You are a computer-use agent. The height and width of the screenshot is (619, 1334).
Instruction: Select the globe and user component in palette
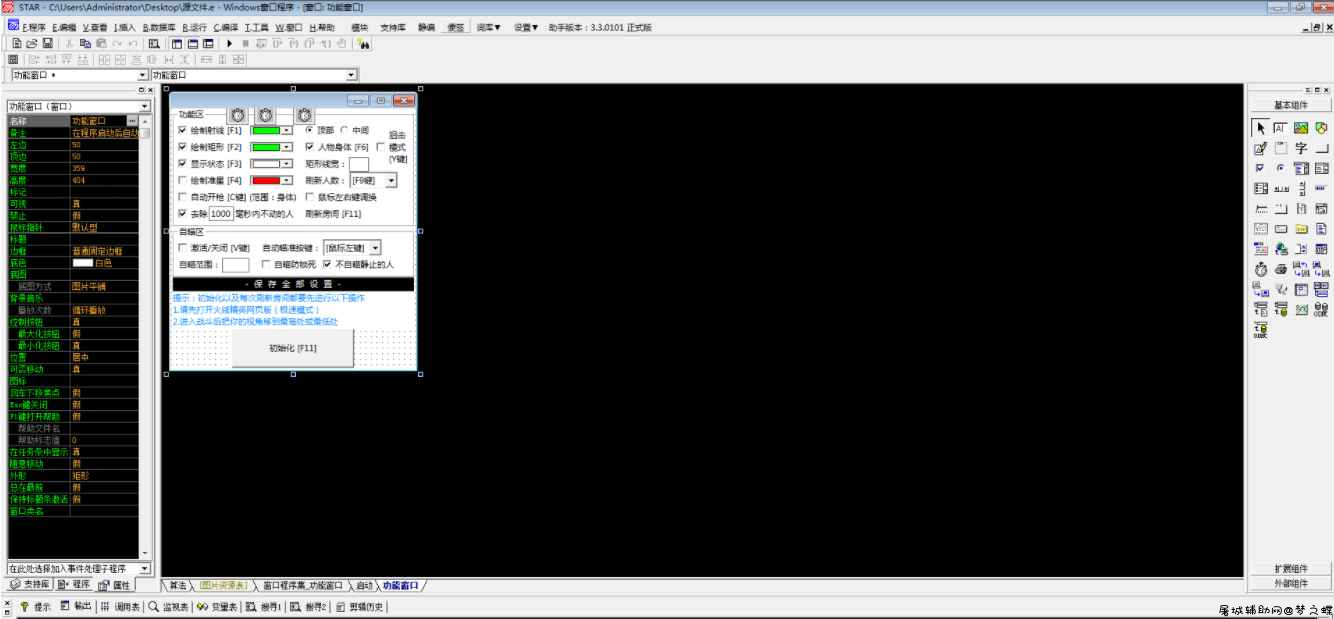point(1280,248)
